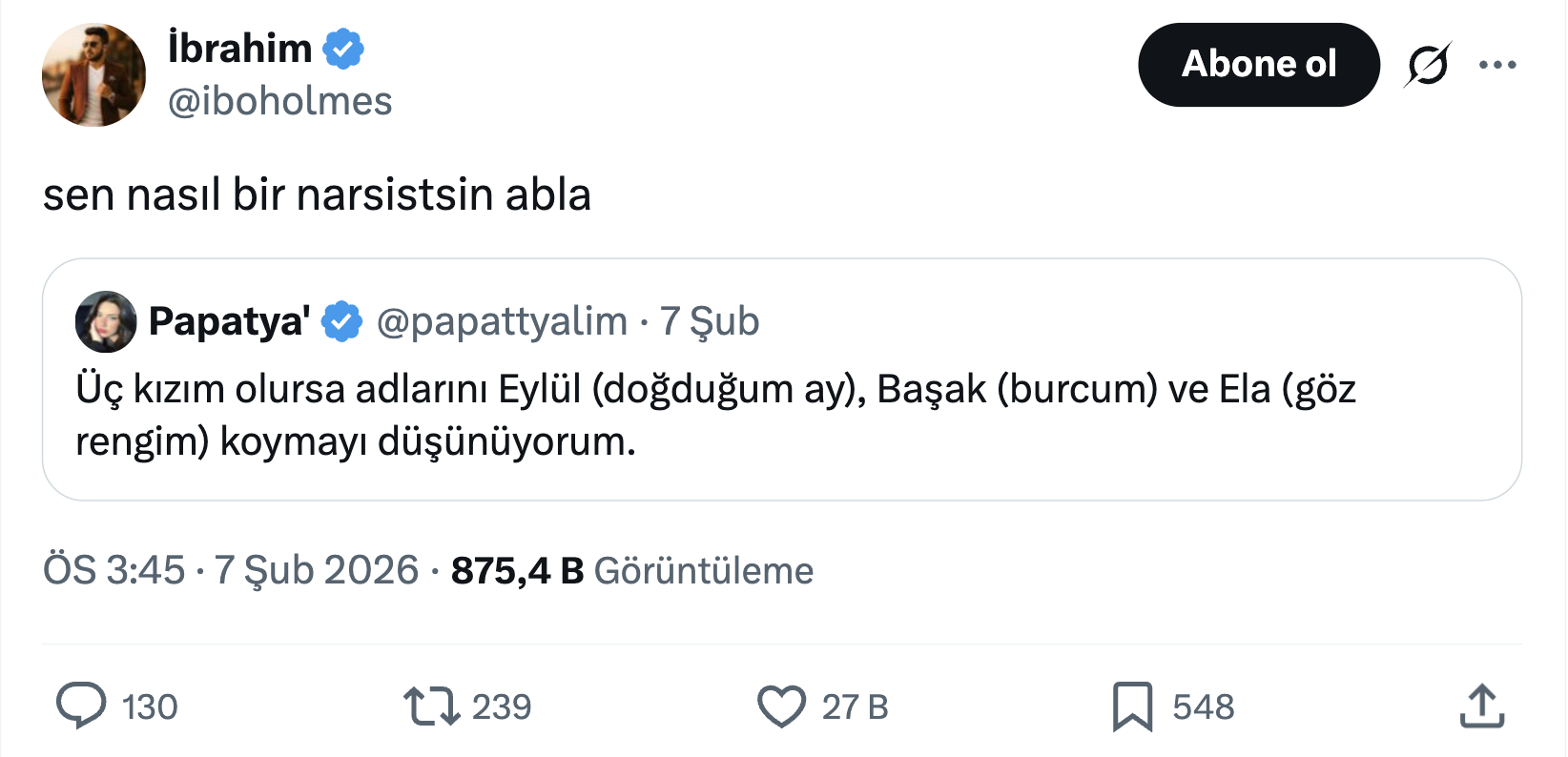Open the repost arrows menu
This screenshot has height=757, width=1568.
tap(431, 706)
